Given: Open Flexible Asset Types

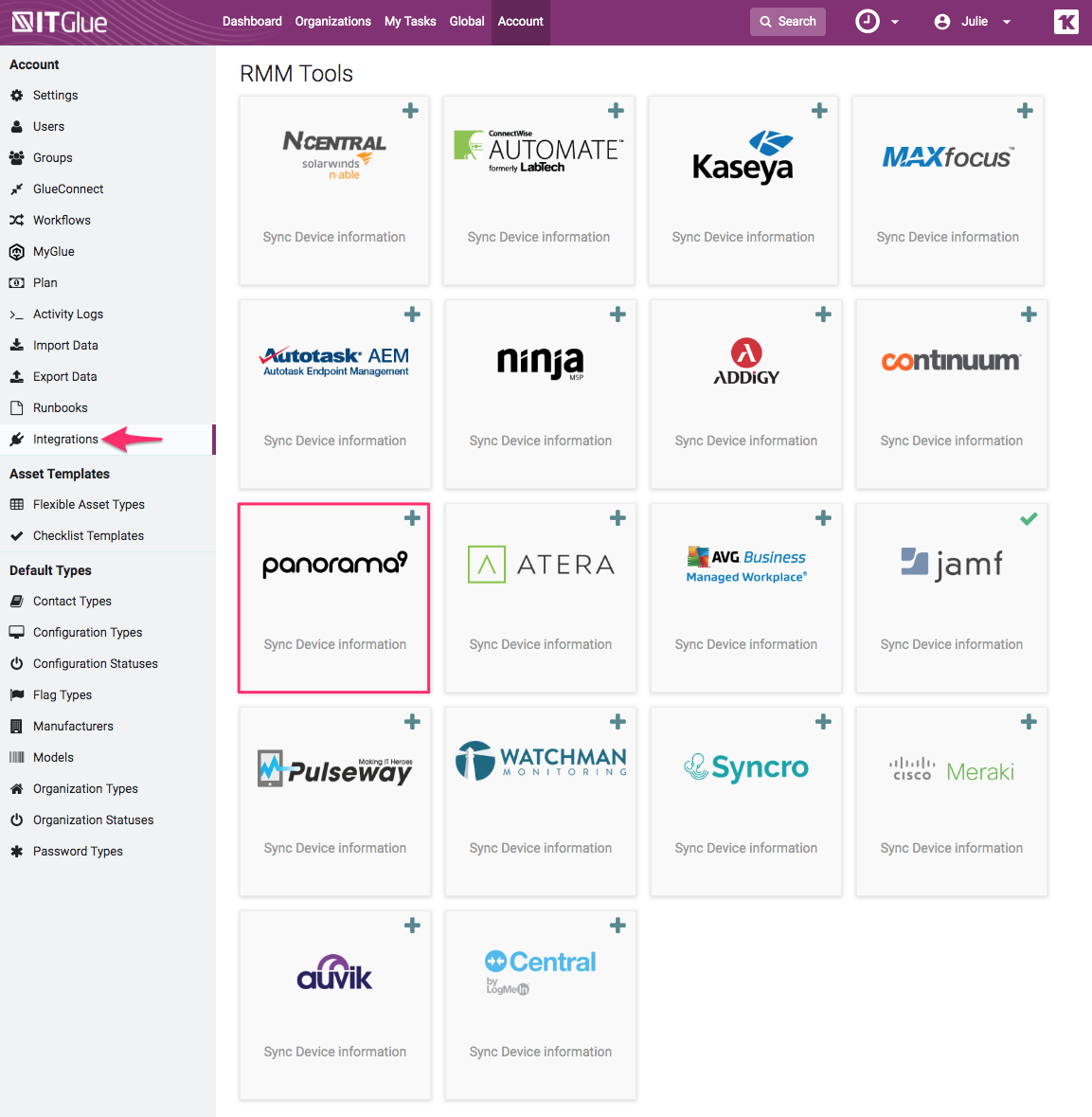Looking at the screenshot, I should point(88,504).
